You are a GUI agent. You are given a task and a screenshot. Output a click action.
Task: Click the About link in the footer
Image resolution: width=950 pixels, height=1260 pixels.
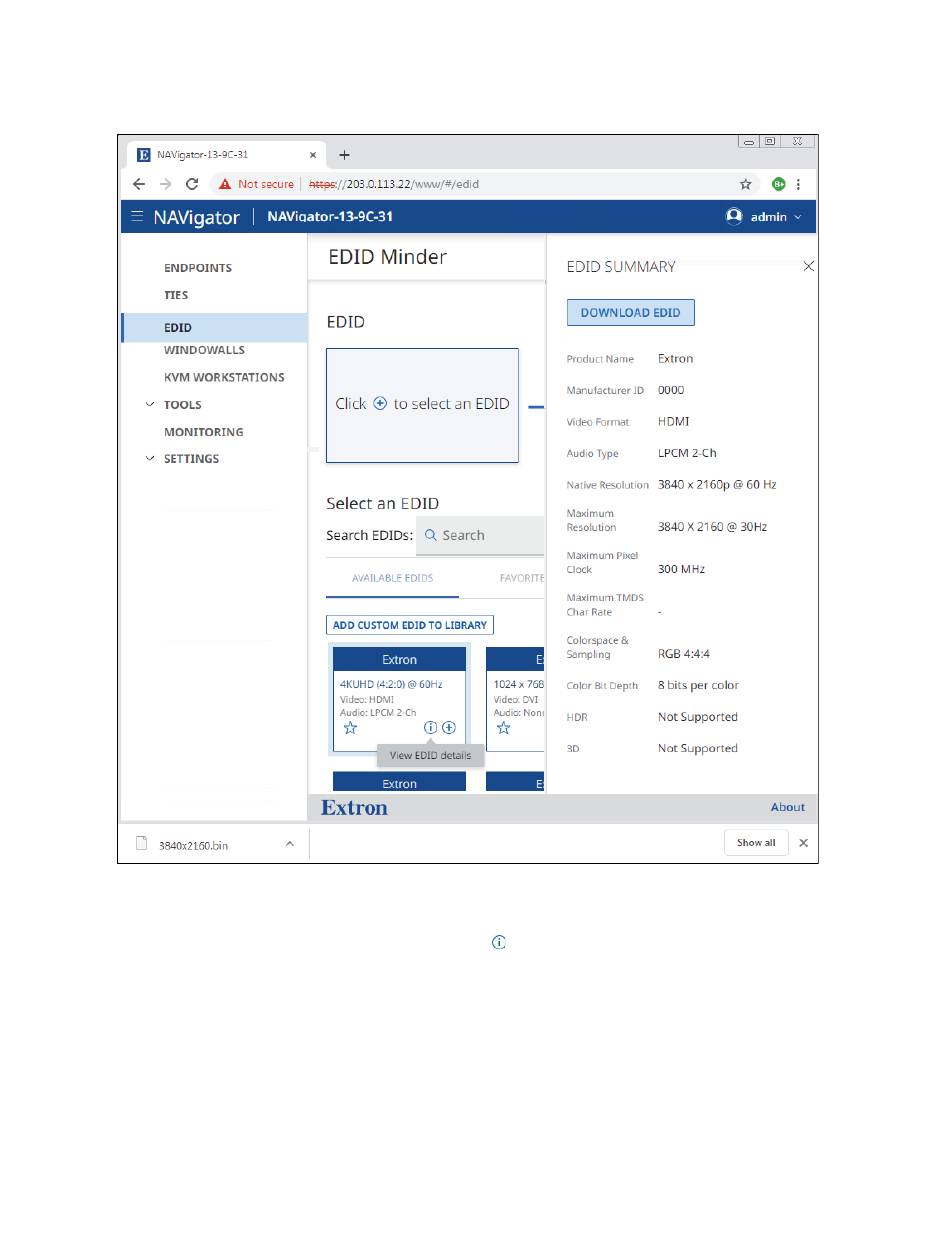(788, 807)
